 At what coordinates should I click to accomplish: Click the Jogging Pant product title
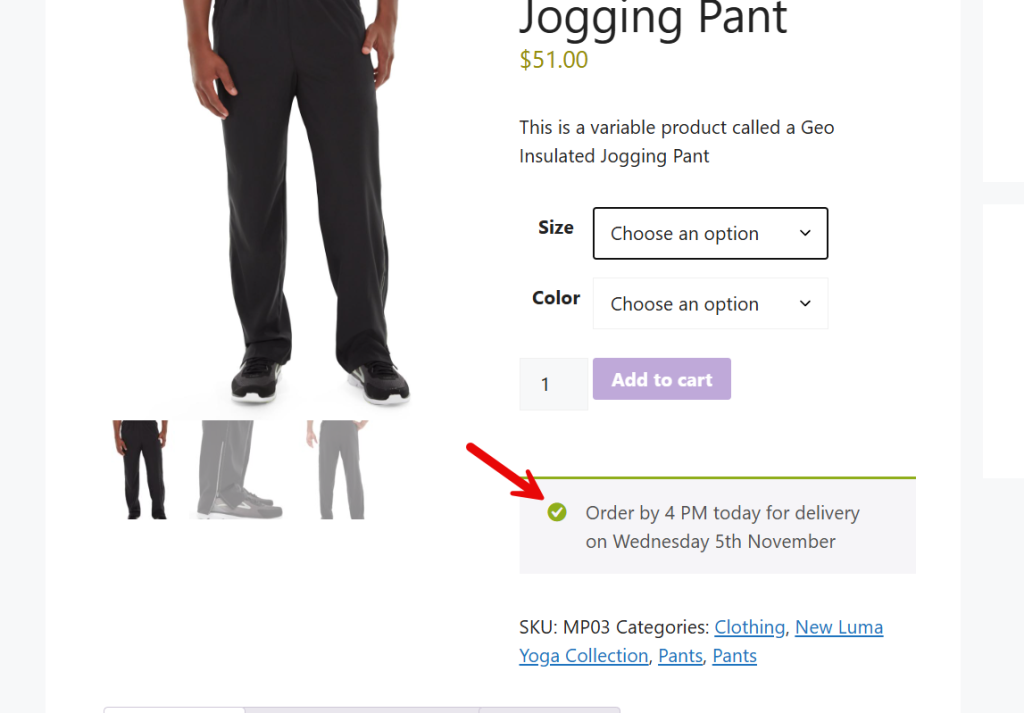653,18
